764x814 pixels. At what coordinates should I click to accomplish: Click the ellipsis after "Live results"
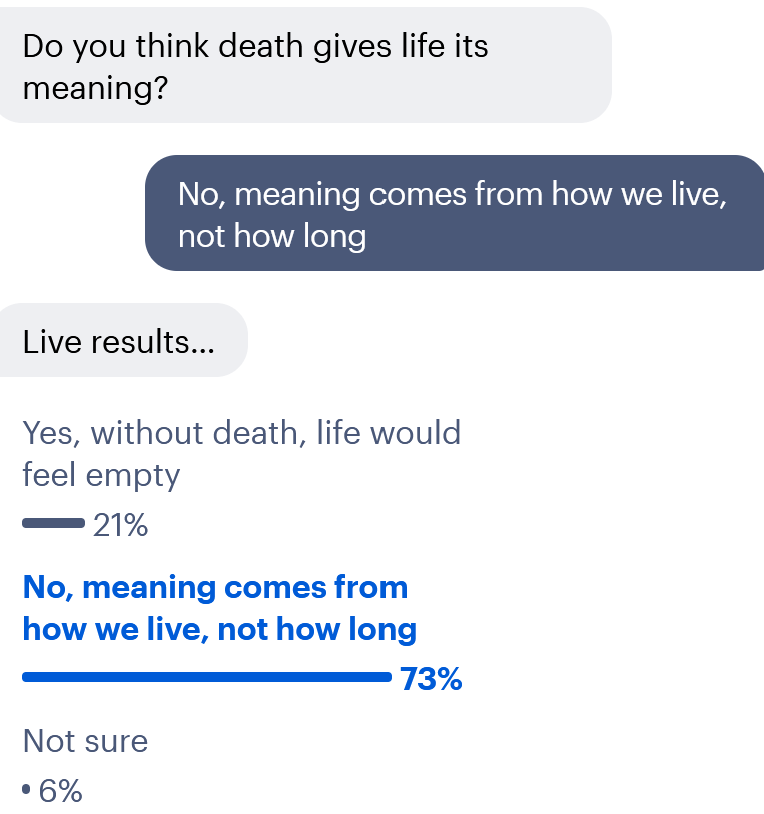point(203,344)
